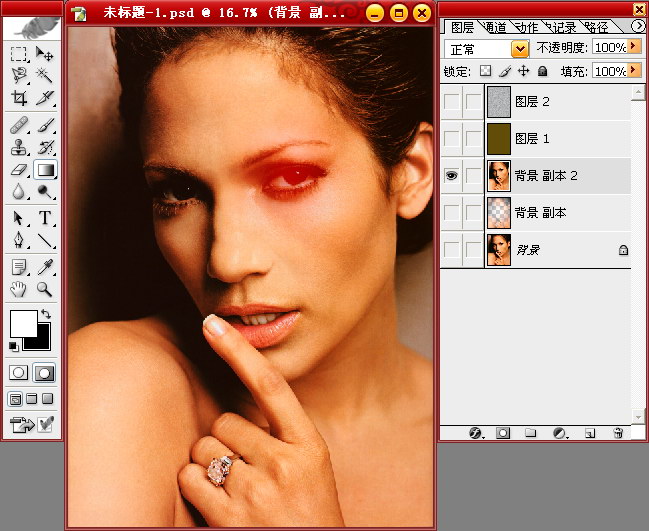Select the Eyedropper tool
The height and width of the screenshot is (531, 649).
[x=44, y=267]
